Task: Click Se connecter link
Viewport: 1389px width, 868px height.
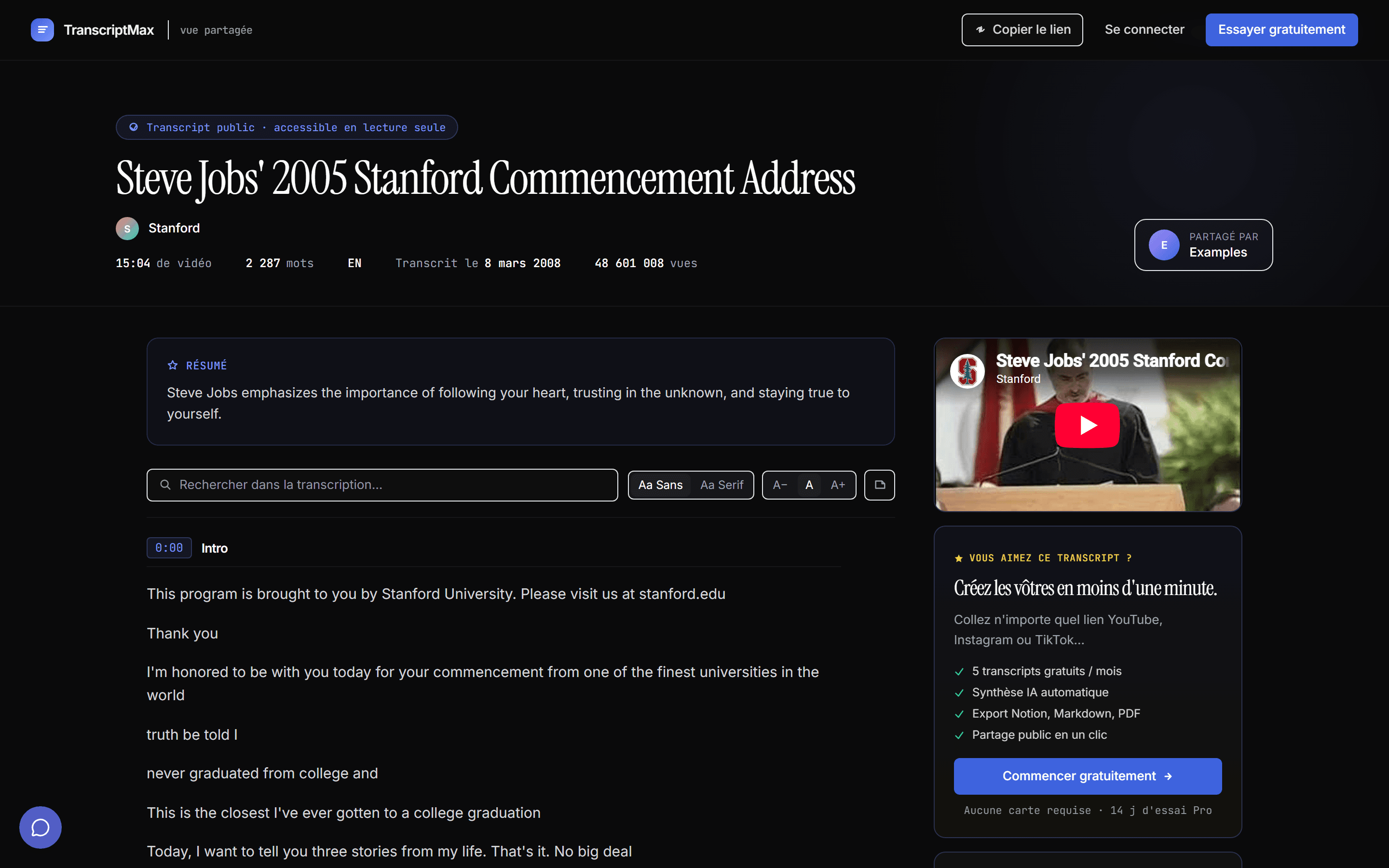Action: [1144, 30]
